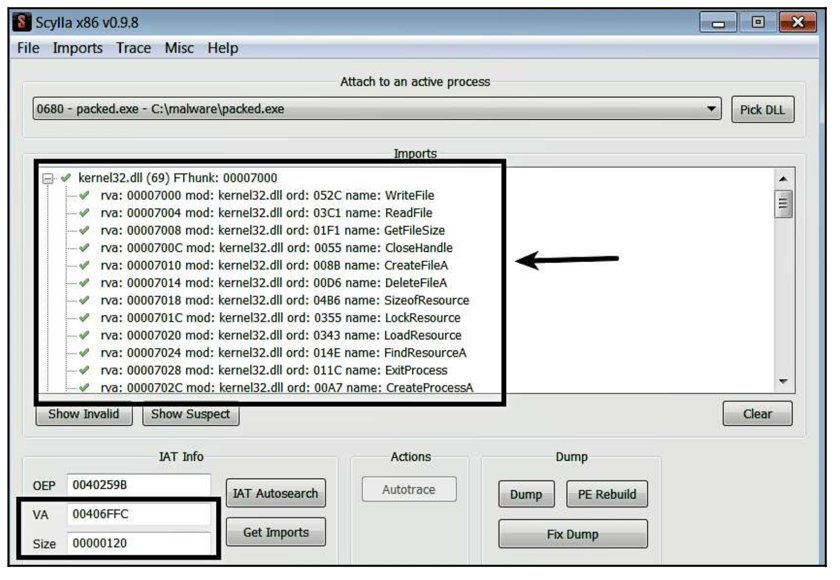Click the OEP input field
Screen dimensions: 840x580
(x=138, y=485)
